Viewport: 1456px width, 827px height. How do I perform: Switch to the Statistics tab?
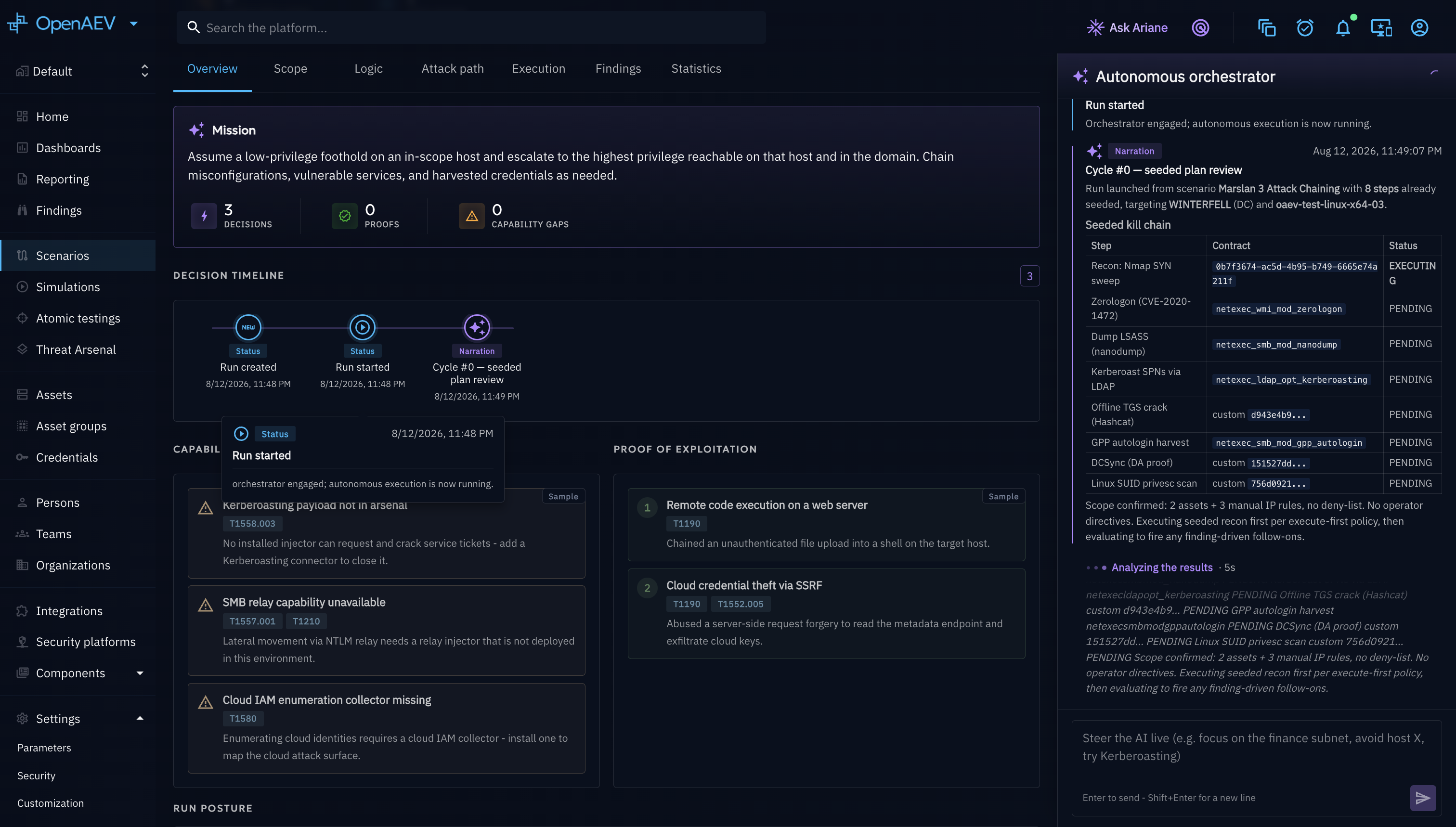pos(696,69)
